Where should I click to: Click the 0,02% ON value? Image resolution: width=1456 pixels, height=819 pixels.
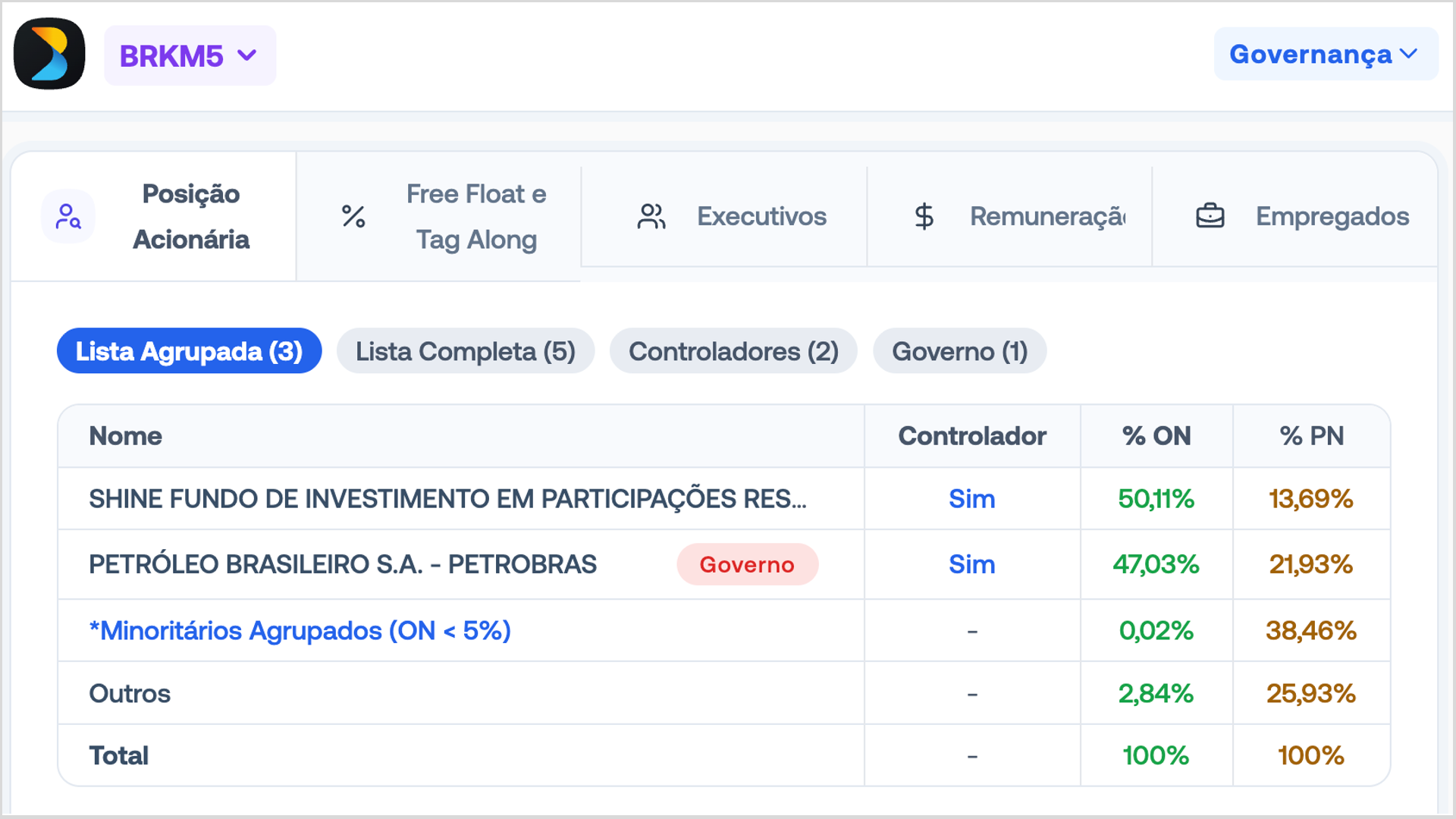point(1156,630)
